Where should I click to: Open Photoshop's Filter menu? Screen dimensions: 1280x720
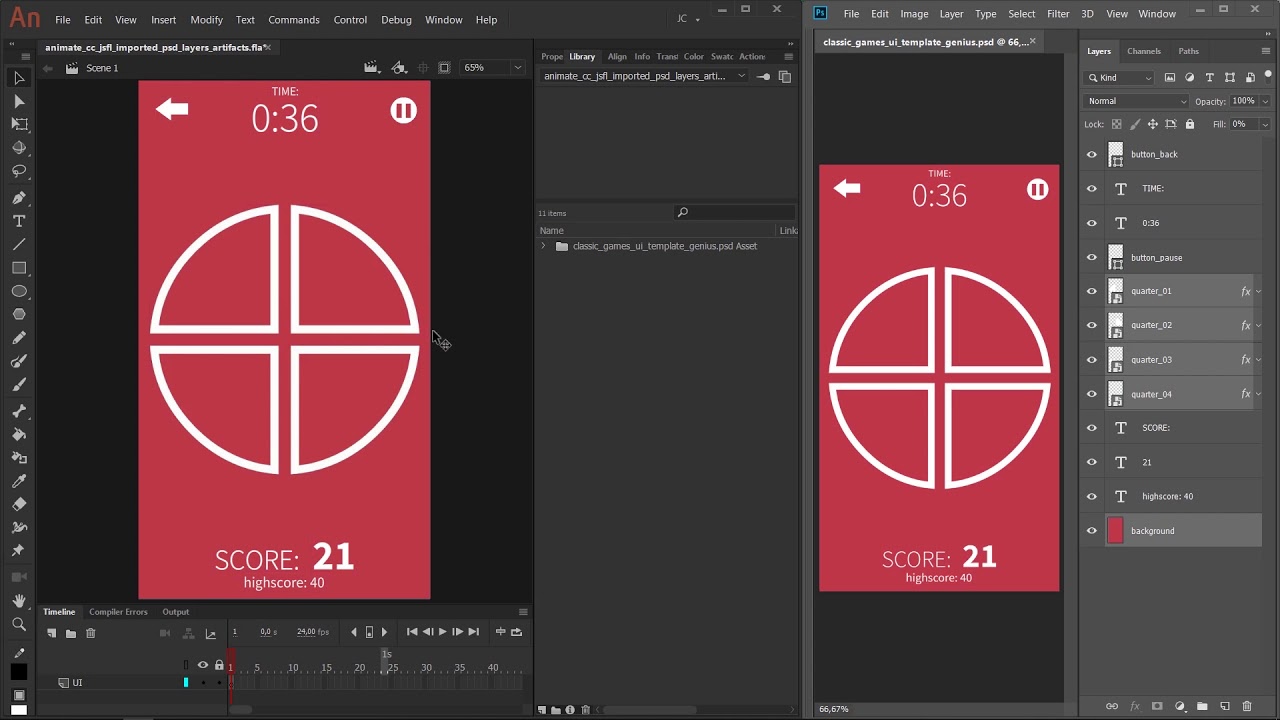1058,14
